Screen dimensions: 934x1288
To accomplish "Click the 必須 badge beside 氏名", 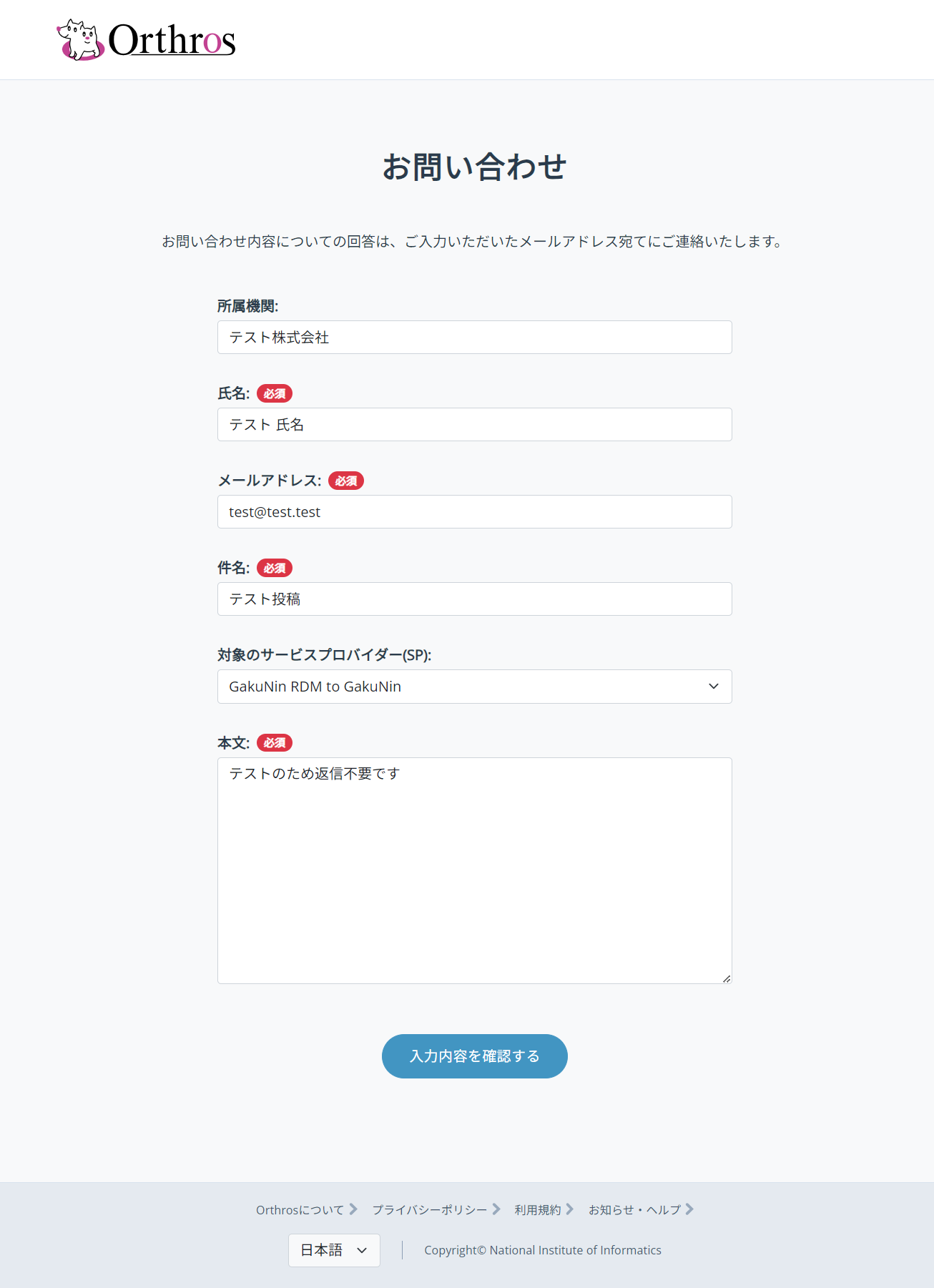I will click(275, 393).
